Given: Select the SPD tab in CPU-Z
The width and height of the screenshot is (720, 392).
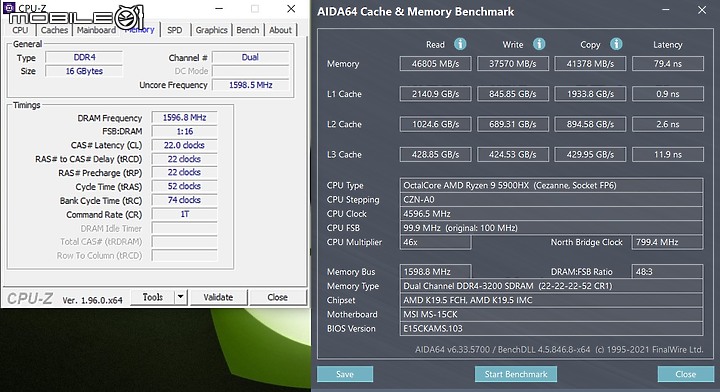Looking at the screenshot, I should click(x=174, y=30).
